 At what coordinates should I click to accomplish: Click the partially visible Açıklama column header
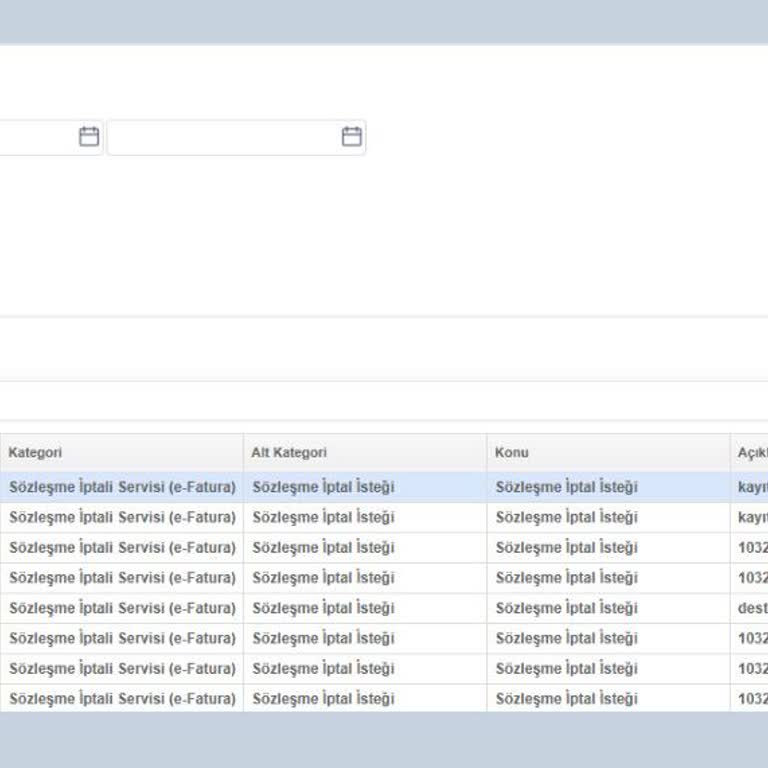coord(752,453)
